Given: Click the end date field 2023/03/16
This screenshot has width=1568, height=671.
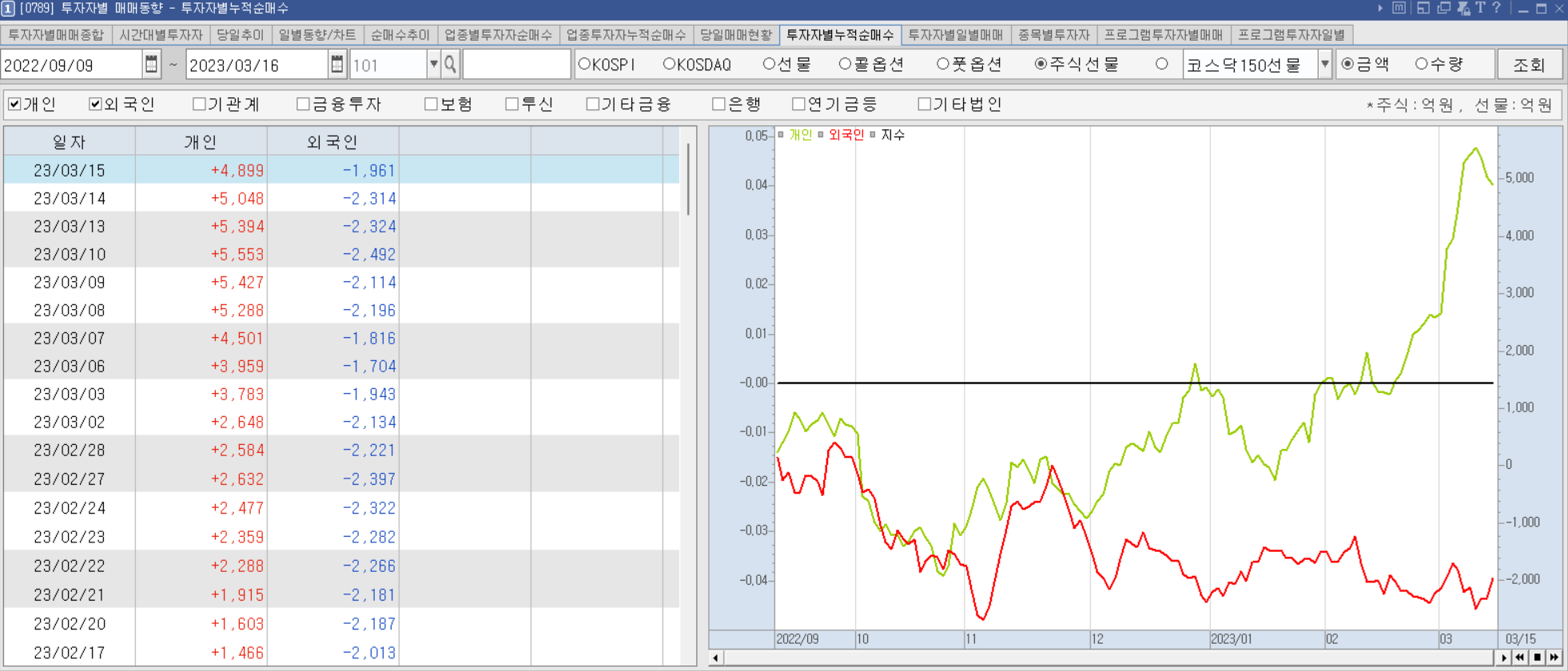Looking at the screenshot, I should point(257,65).
